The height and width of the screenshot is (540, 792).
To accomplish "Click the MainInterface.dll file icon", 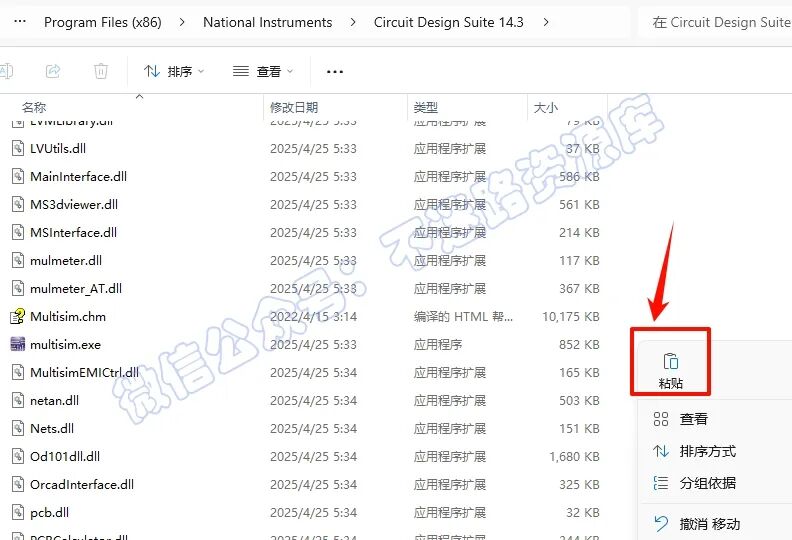I will 18,176.
